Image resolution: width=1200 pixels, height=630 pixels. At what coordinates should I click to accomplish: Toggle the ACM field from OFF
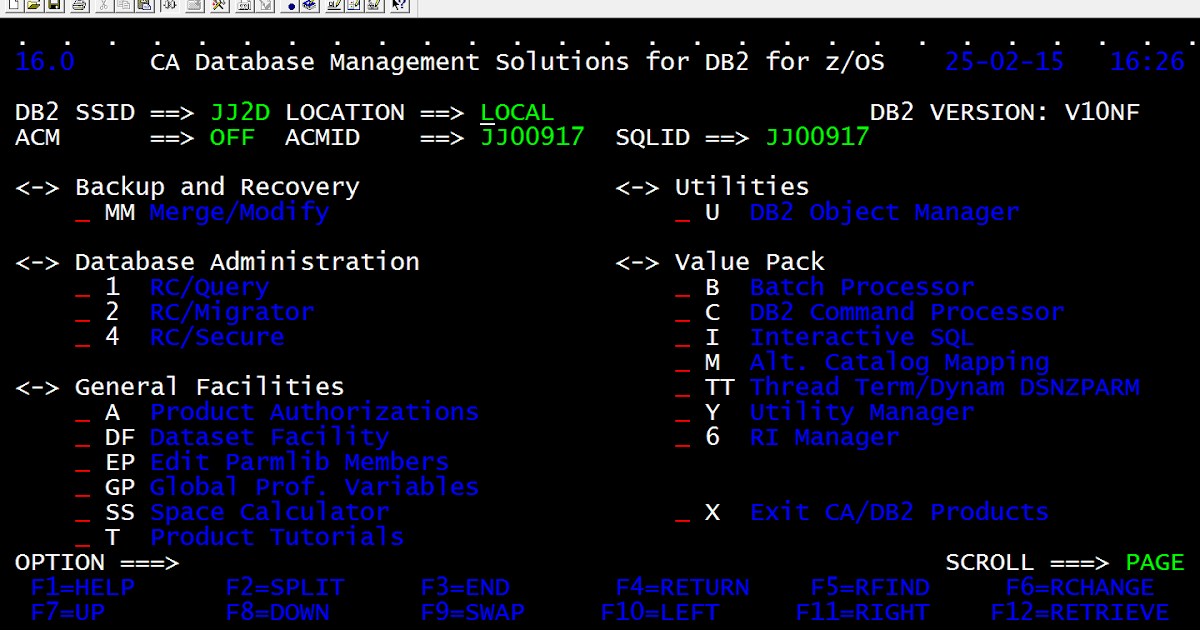coord(232,137)
